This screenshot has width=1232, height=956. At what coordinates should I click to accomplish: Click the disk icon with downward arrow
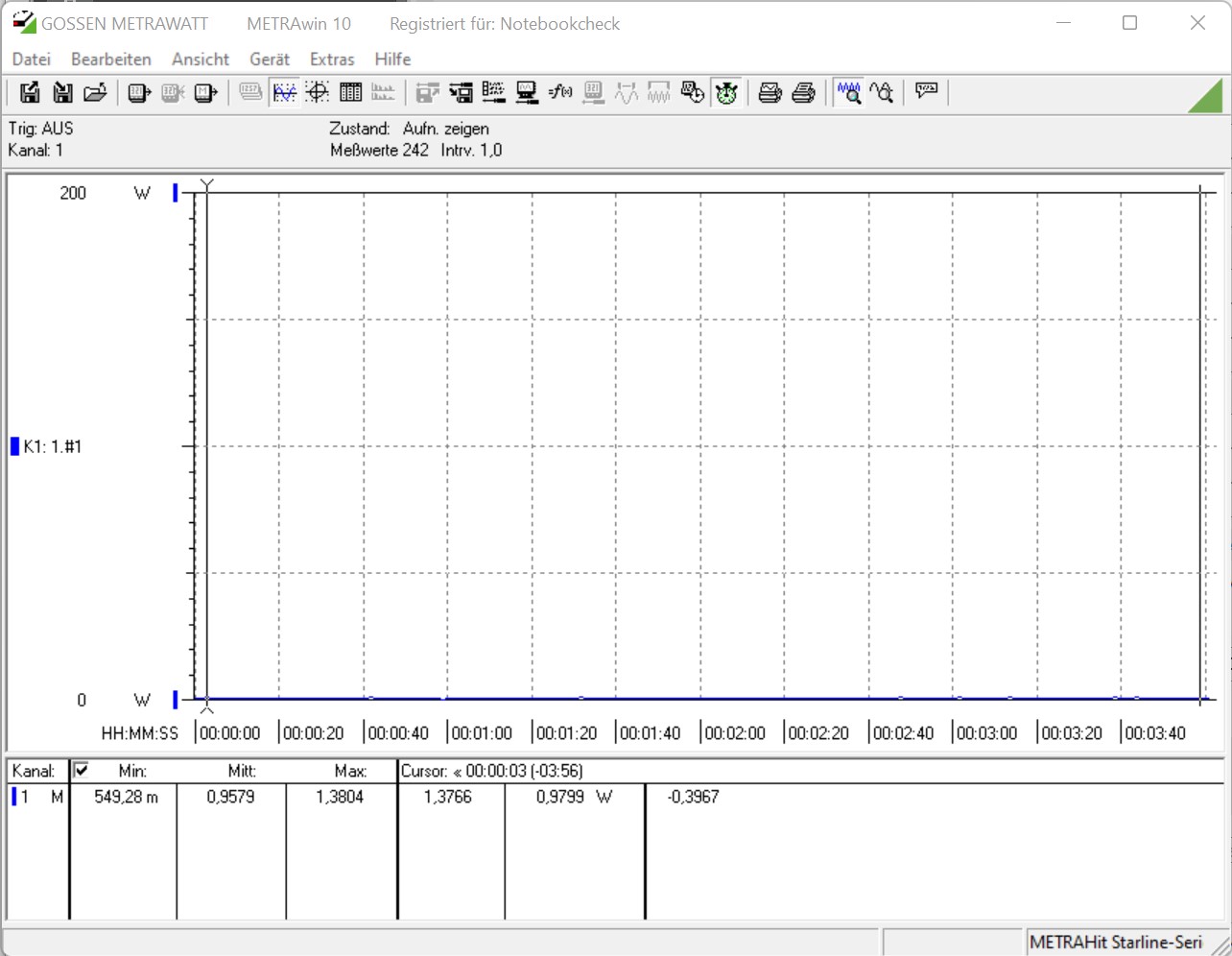click(62, 92)
